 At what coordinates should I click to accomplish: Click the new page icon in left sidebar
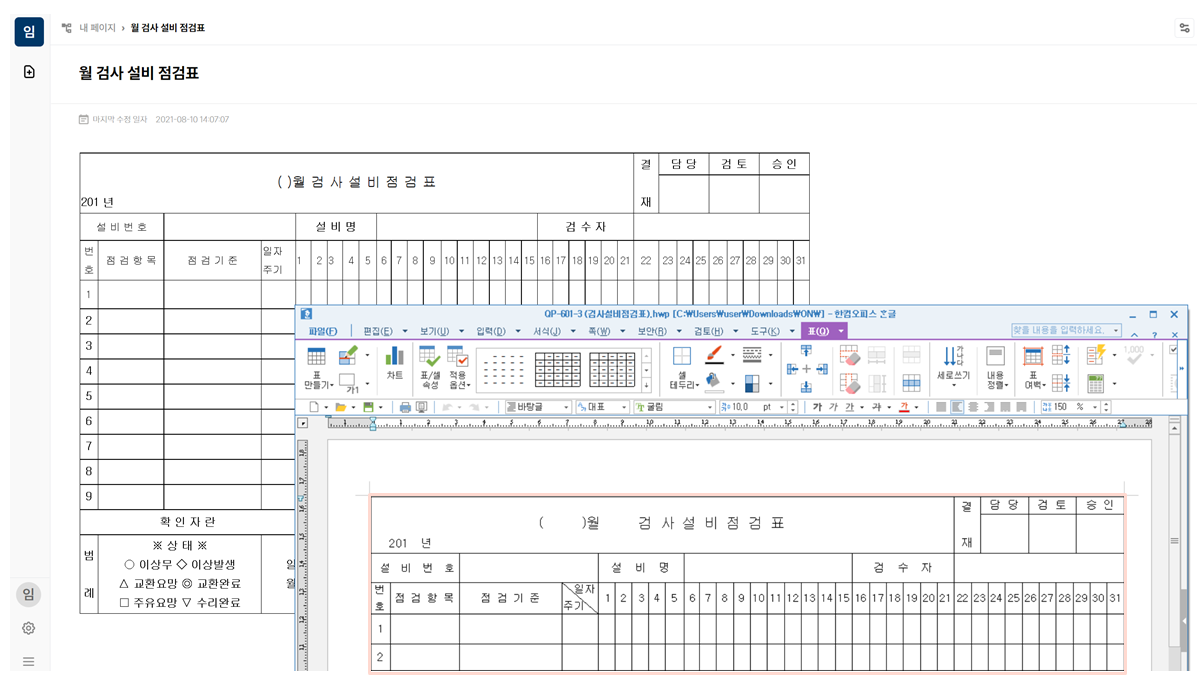[x=29, y=72]
